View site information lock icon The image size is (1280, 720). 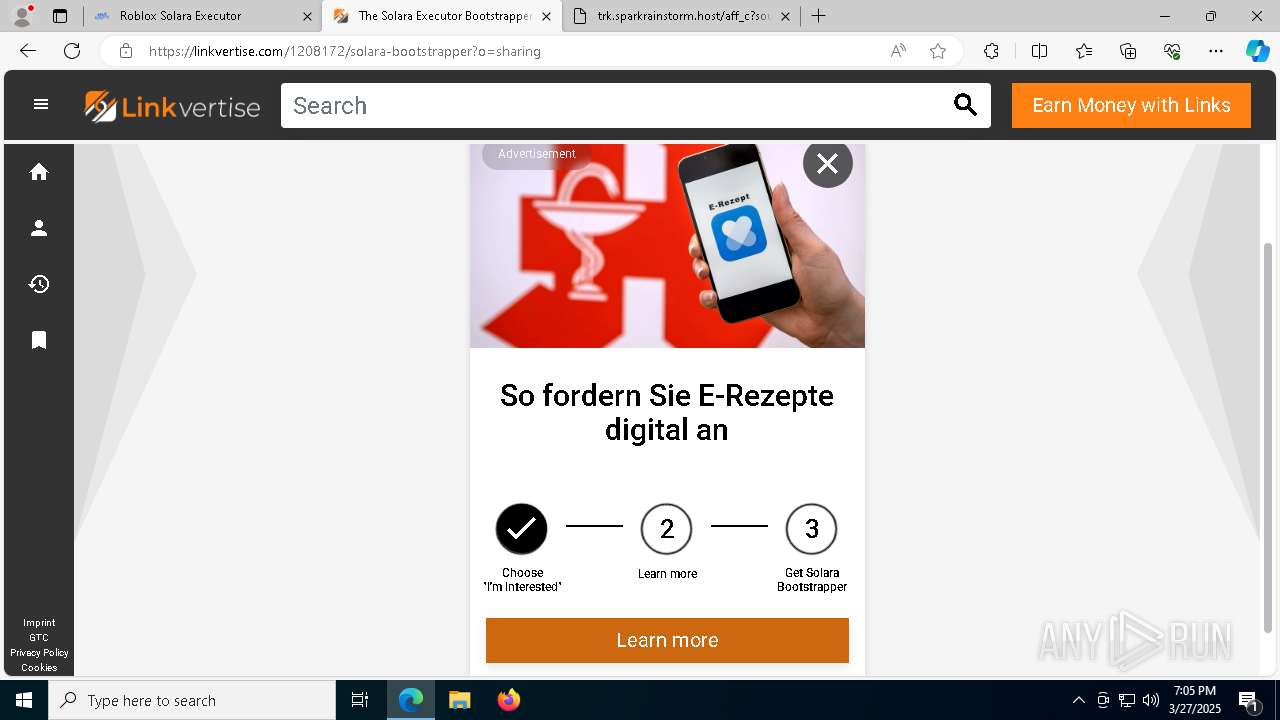tap(126, 51)
